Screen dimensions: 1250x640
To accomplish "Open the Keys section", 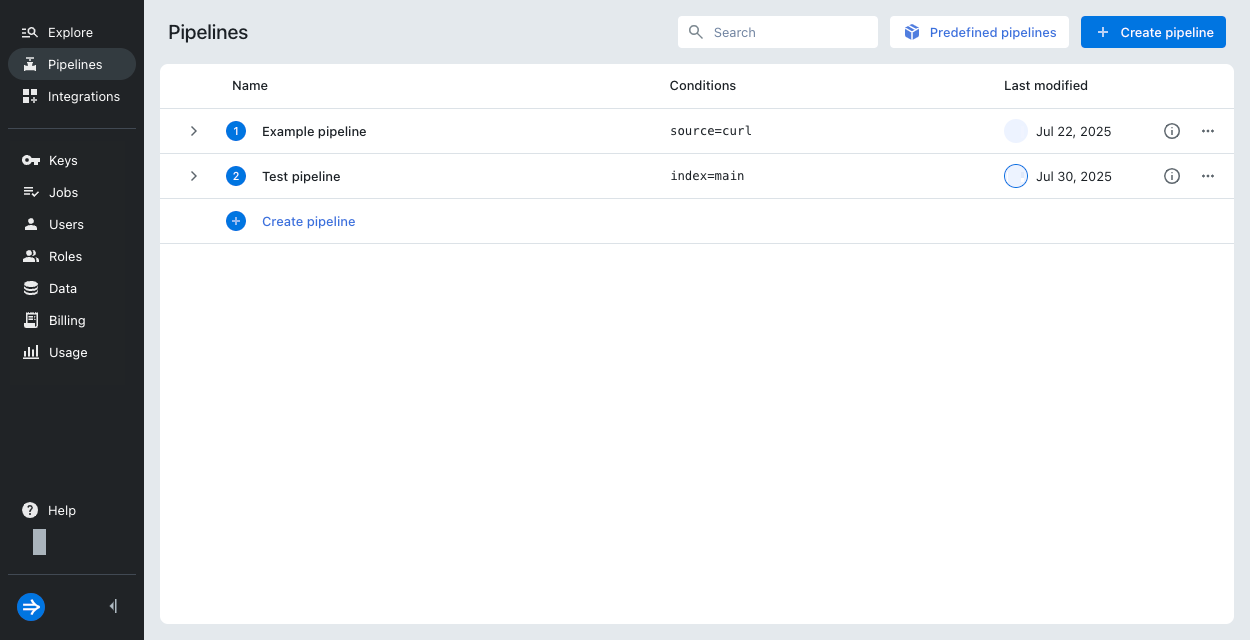I will click(x=62, y=160).
